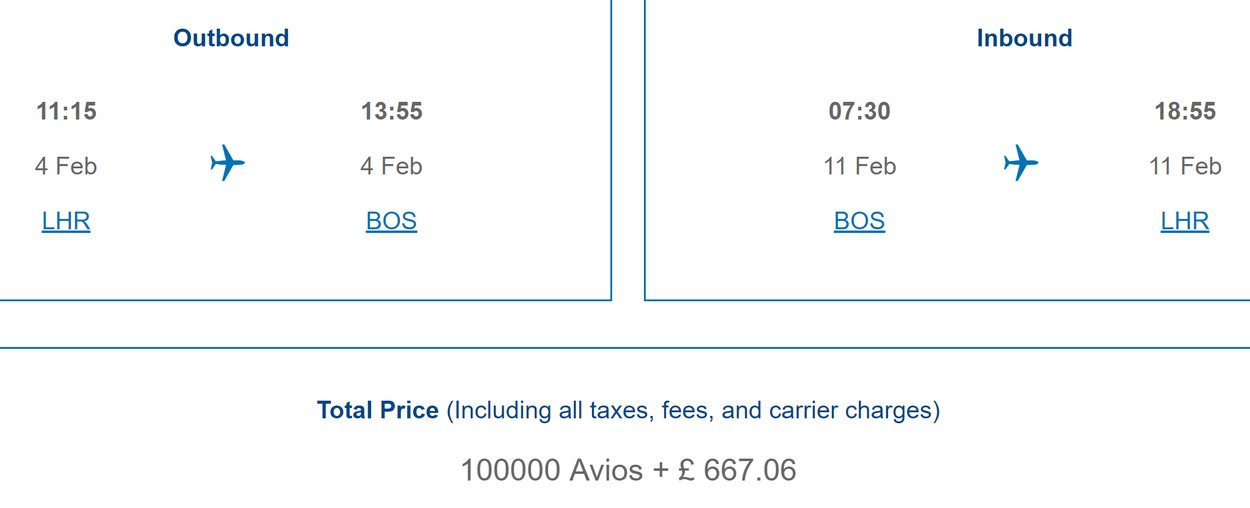Open the LHR departure airport link in Outbound
The width and height of the screenshot is (1250, 508).
click(66, 221)
